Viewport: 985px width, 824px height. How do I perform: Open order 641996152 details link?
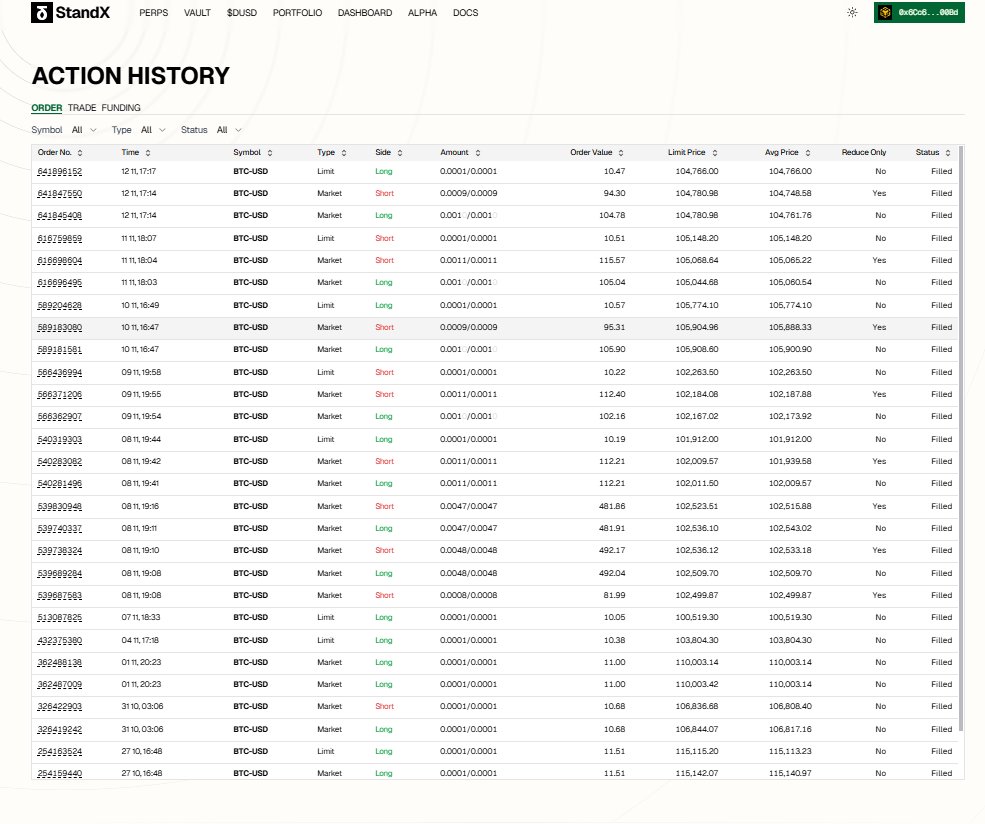[x=59, y=172]
